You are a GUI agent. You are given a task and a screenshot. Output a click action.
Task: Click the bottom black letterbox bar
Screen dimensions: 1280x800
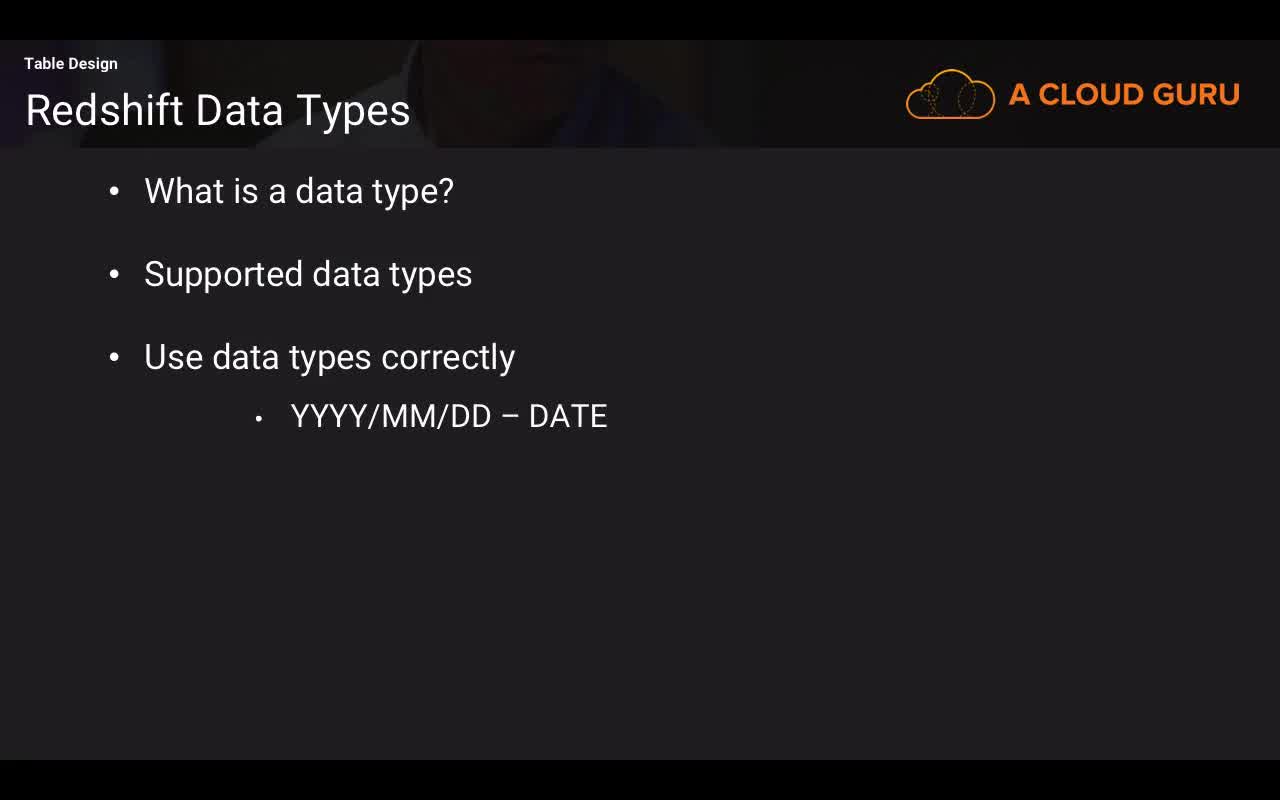coord(640,780)
